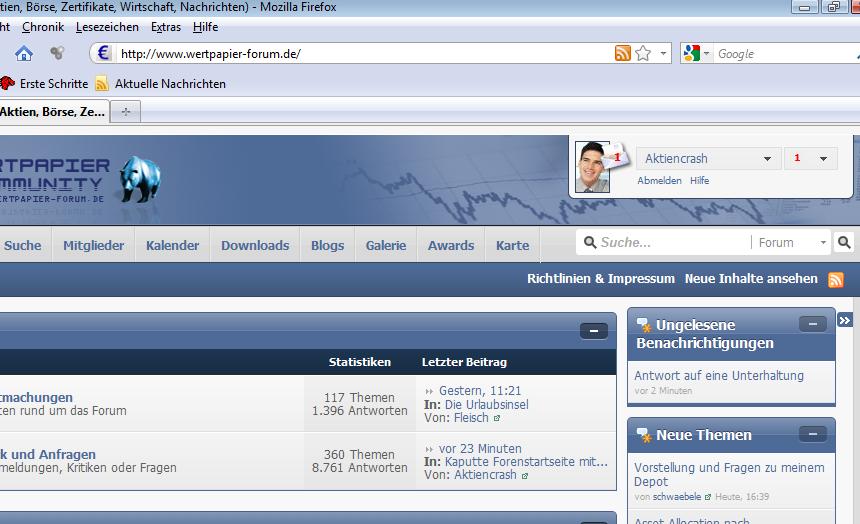Hide the sidebar with double-arrow icon
The image size is (860, 524).
(x=845, y=320)
